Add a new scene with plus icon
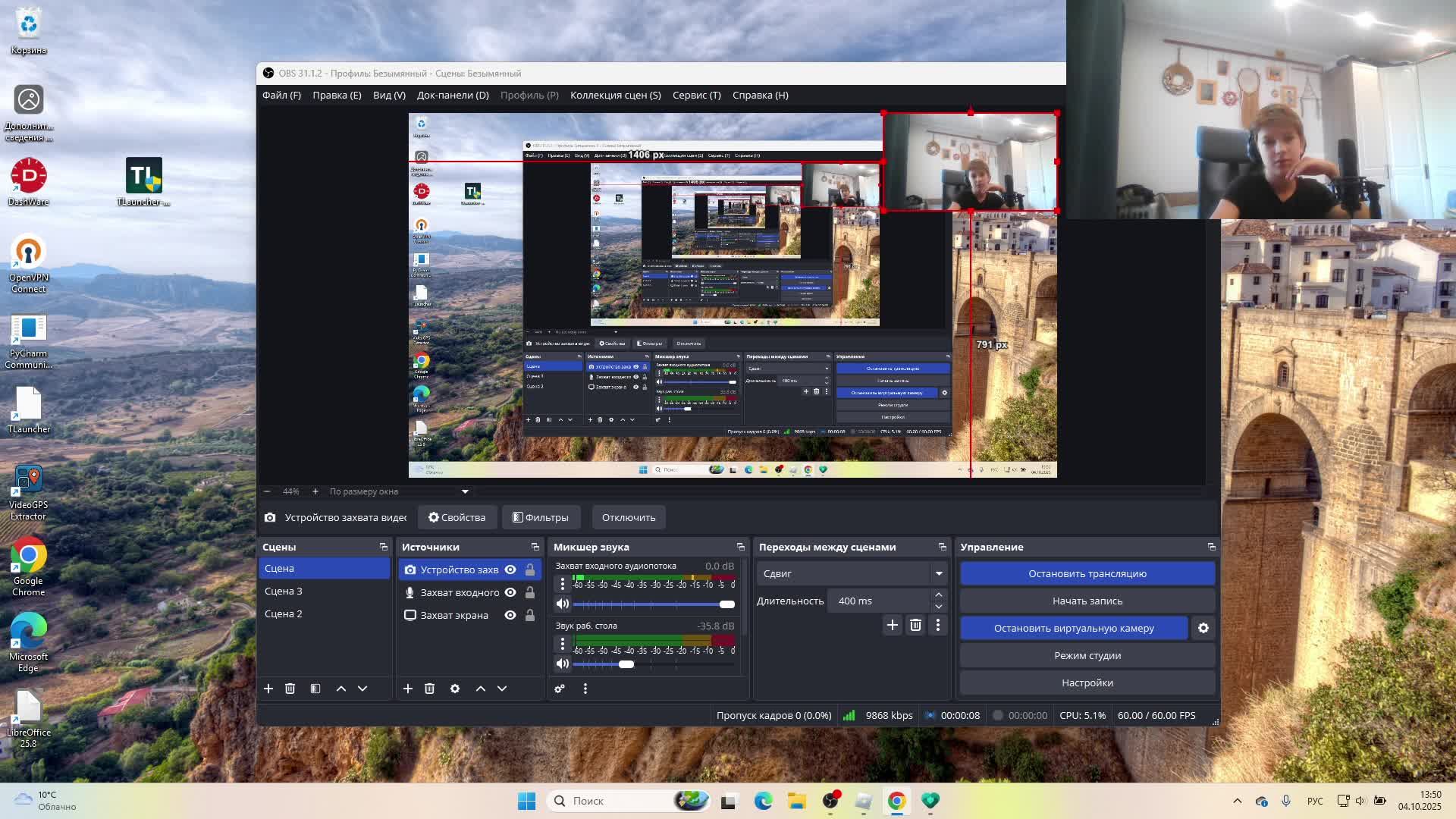This screenshot has width=1456, height=819. [268, 689]
